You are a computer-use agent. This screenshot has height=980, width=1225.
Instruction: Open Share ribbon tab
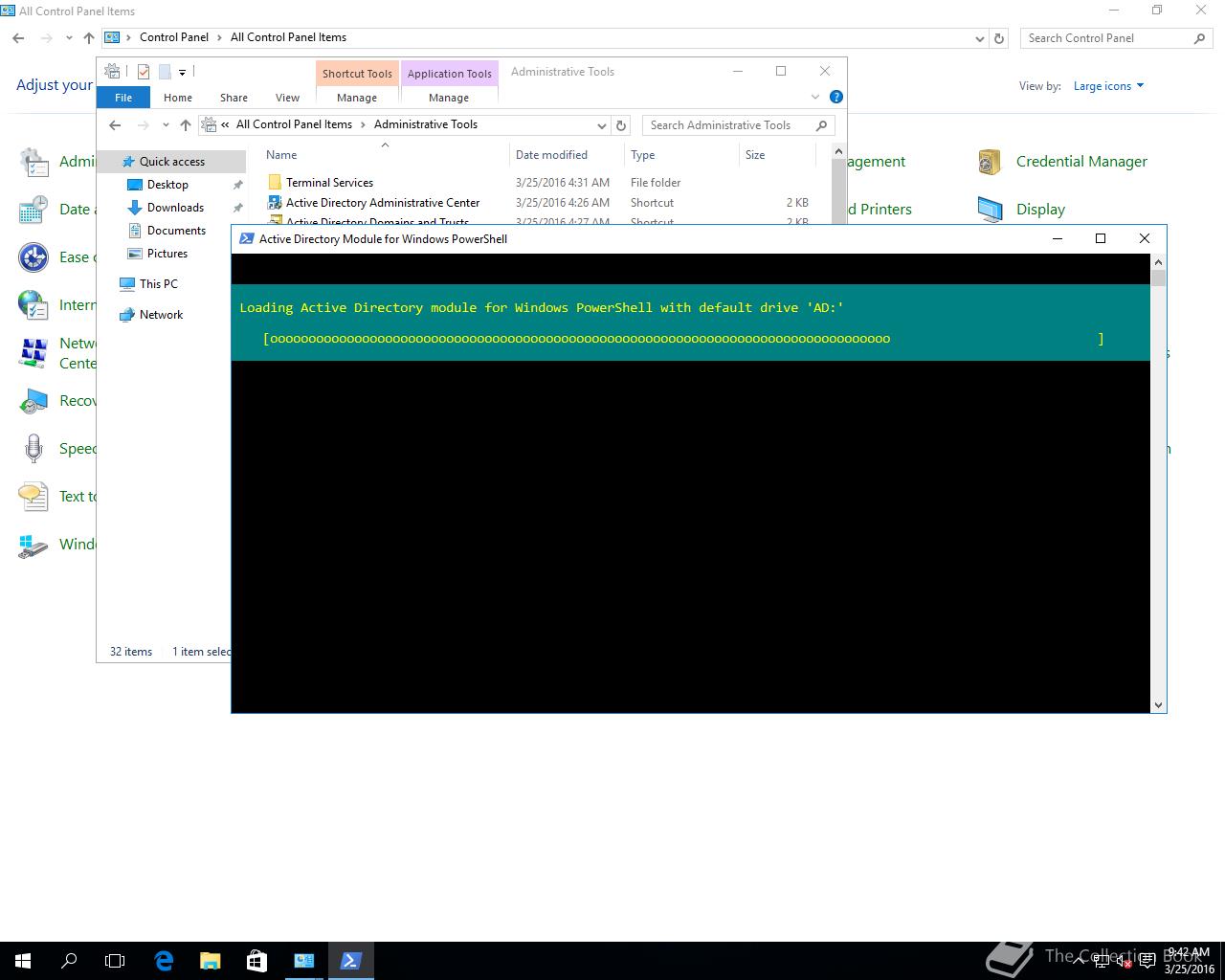click(234, 98)
